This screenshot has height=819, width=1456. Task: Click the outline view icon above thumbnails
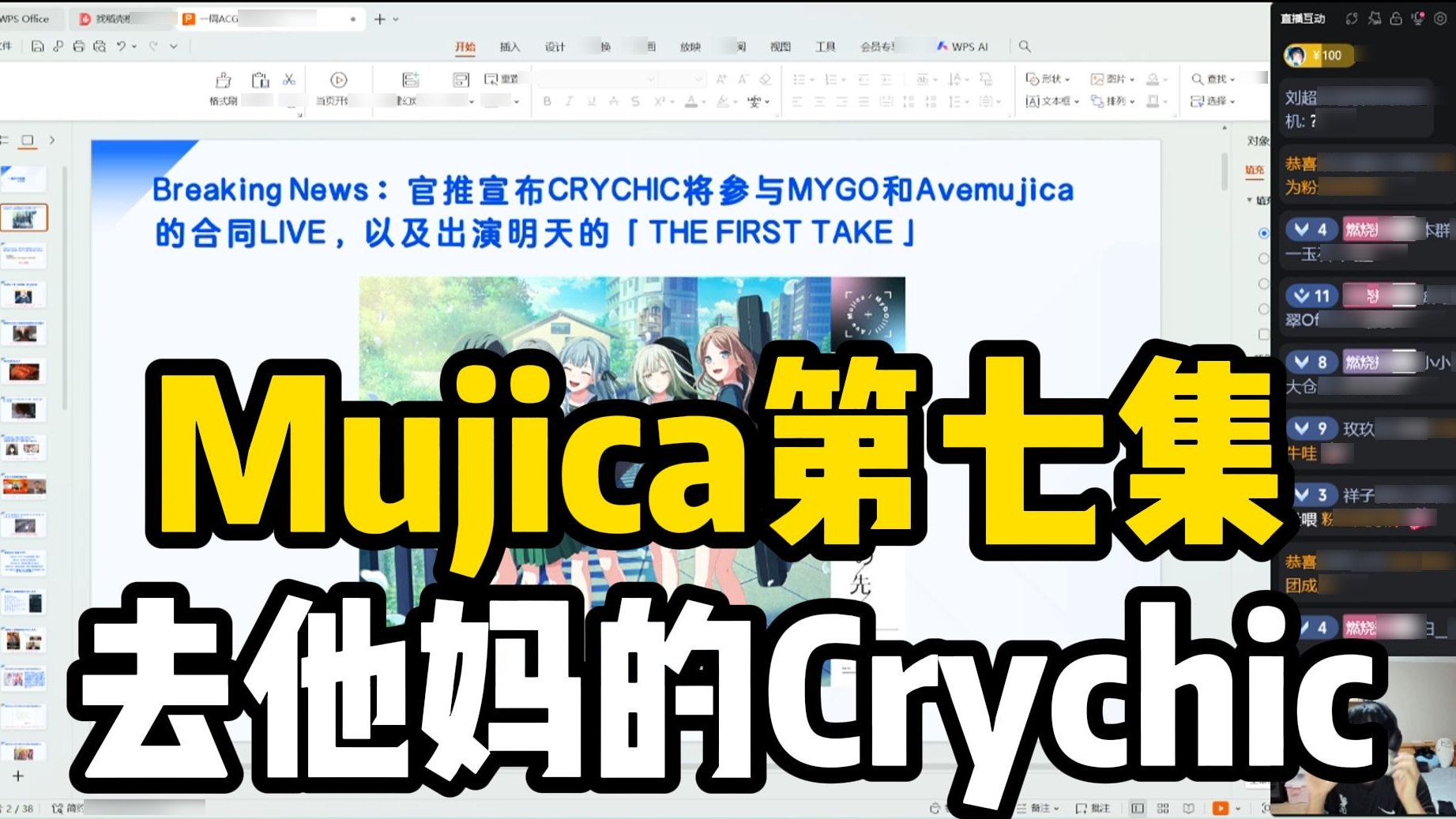click(x=5, y=141)
